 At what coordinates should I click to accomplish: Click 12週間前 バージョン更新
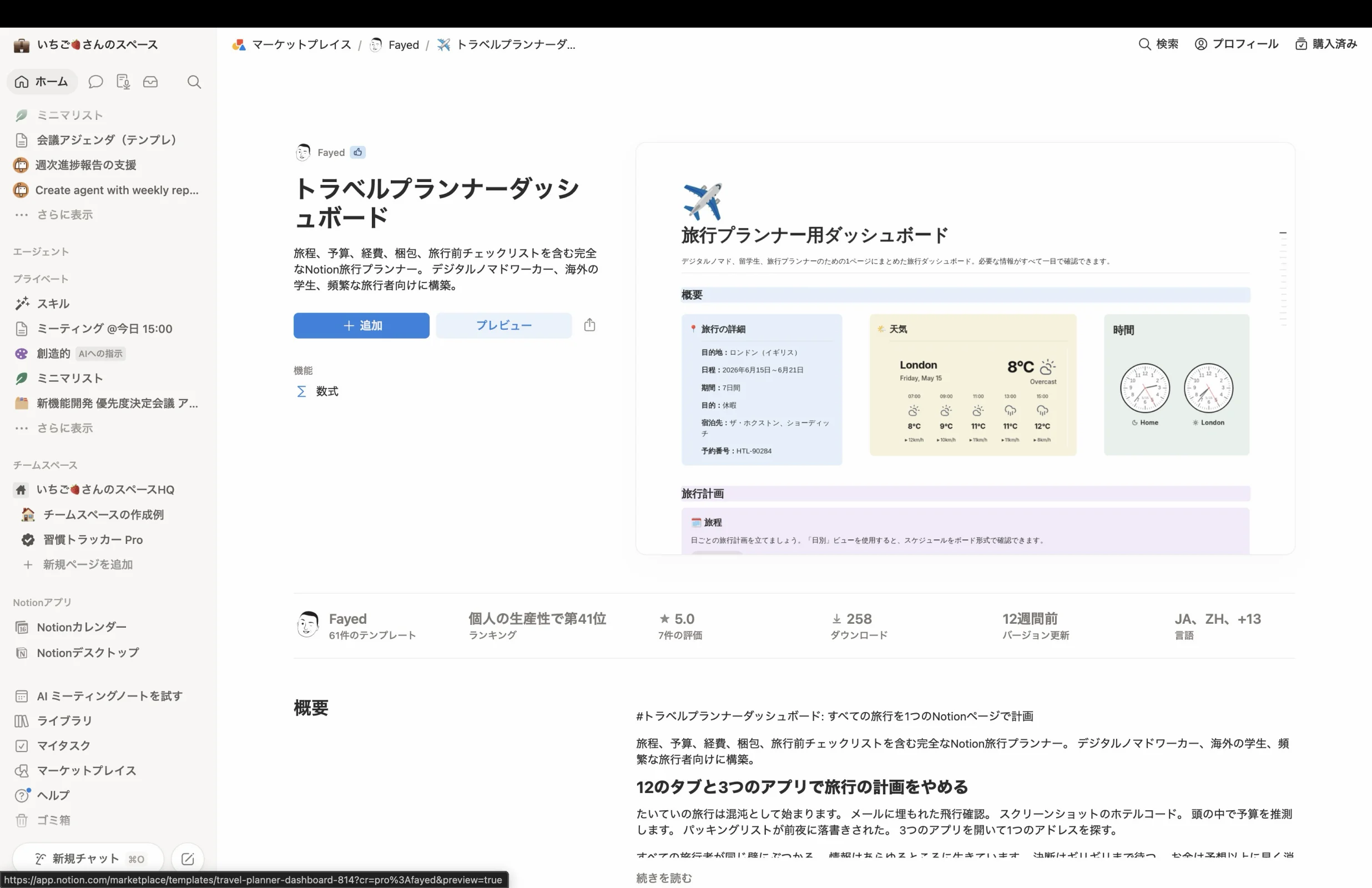pos(1035,626)
